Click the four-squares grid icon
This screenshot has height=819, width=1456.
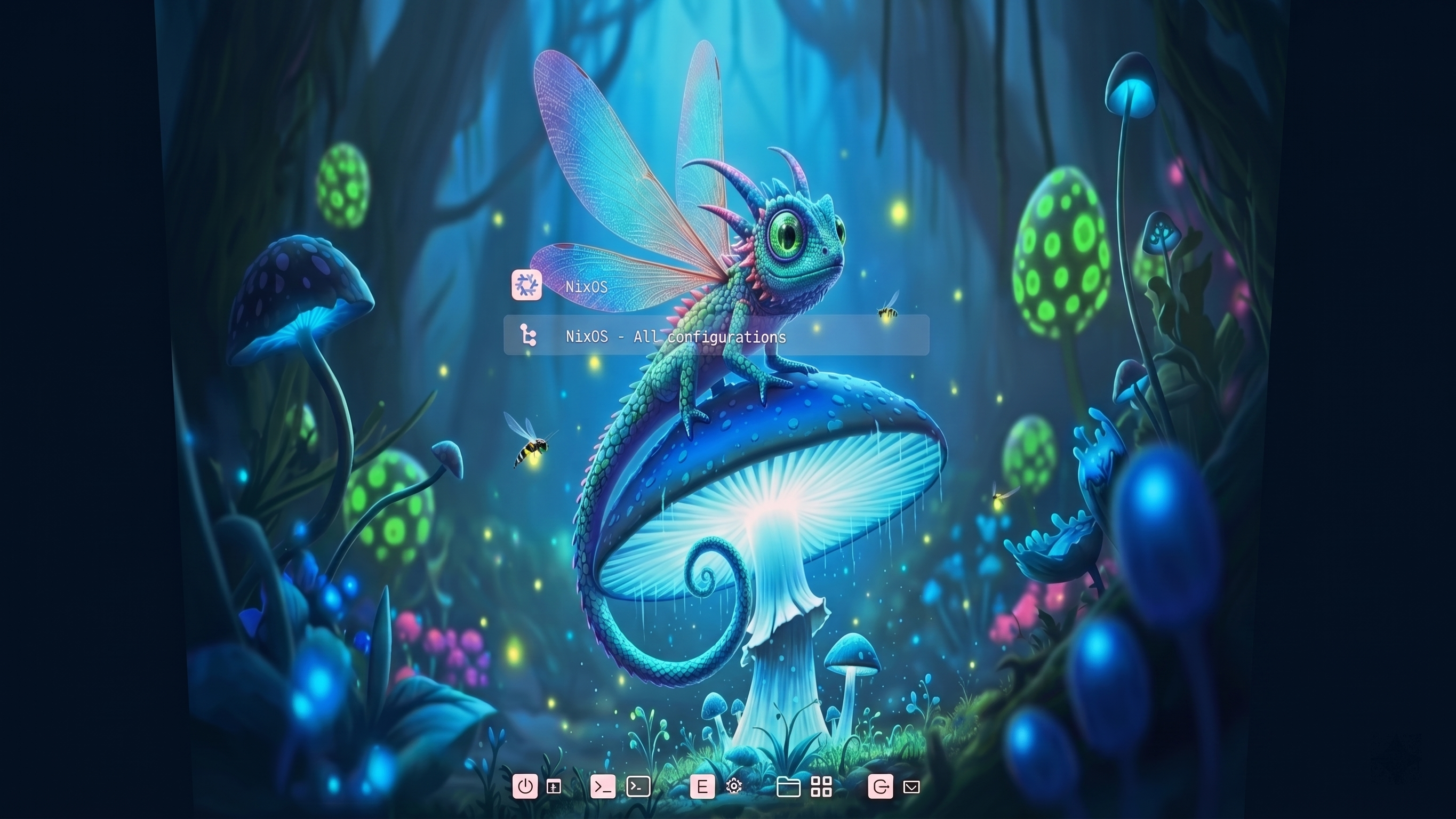821,786
